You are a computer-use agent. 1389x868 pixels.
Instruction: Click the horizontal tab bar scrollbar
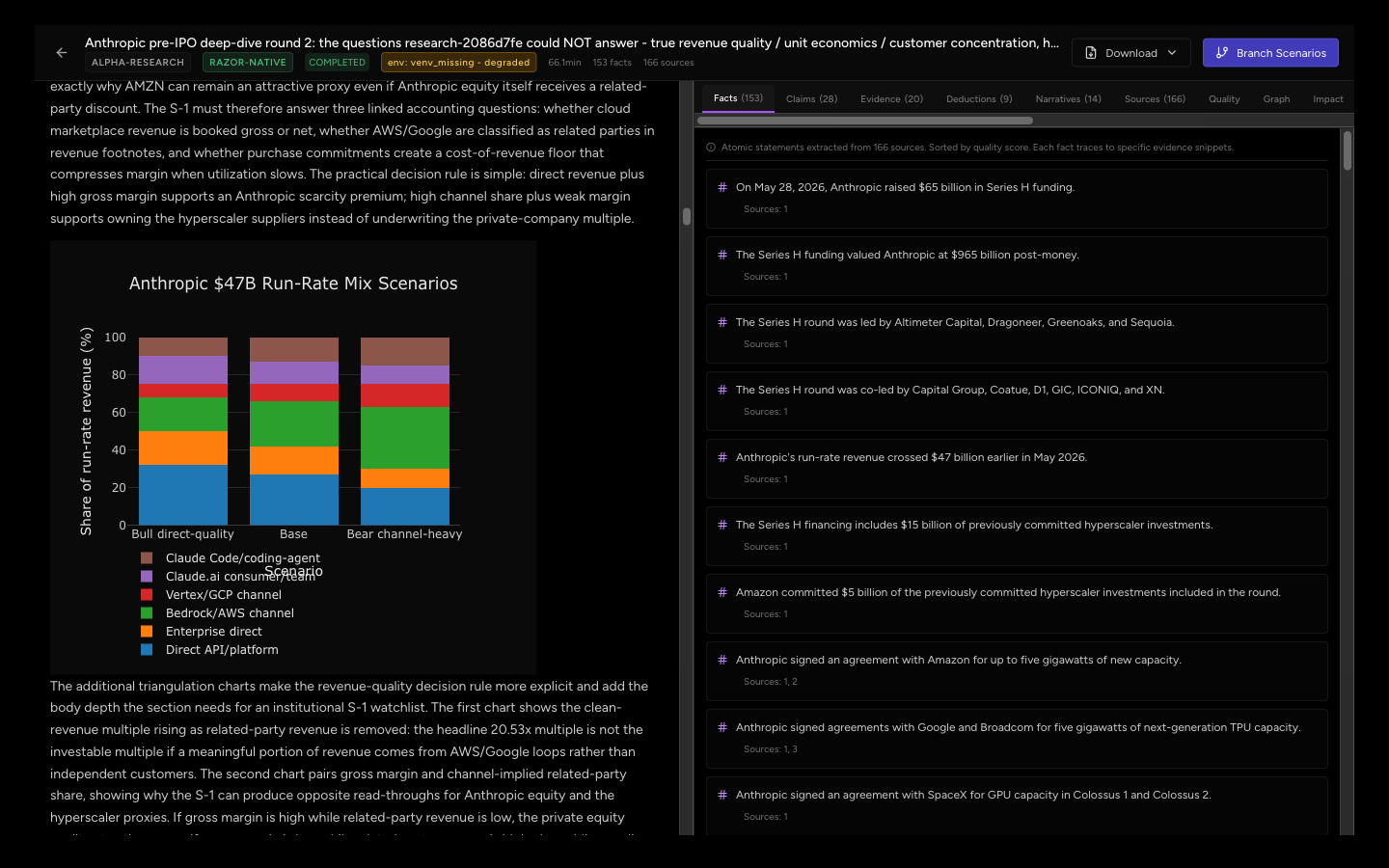865,121
